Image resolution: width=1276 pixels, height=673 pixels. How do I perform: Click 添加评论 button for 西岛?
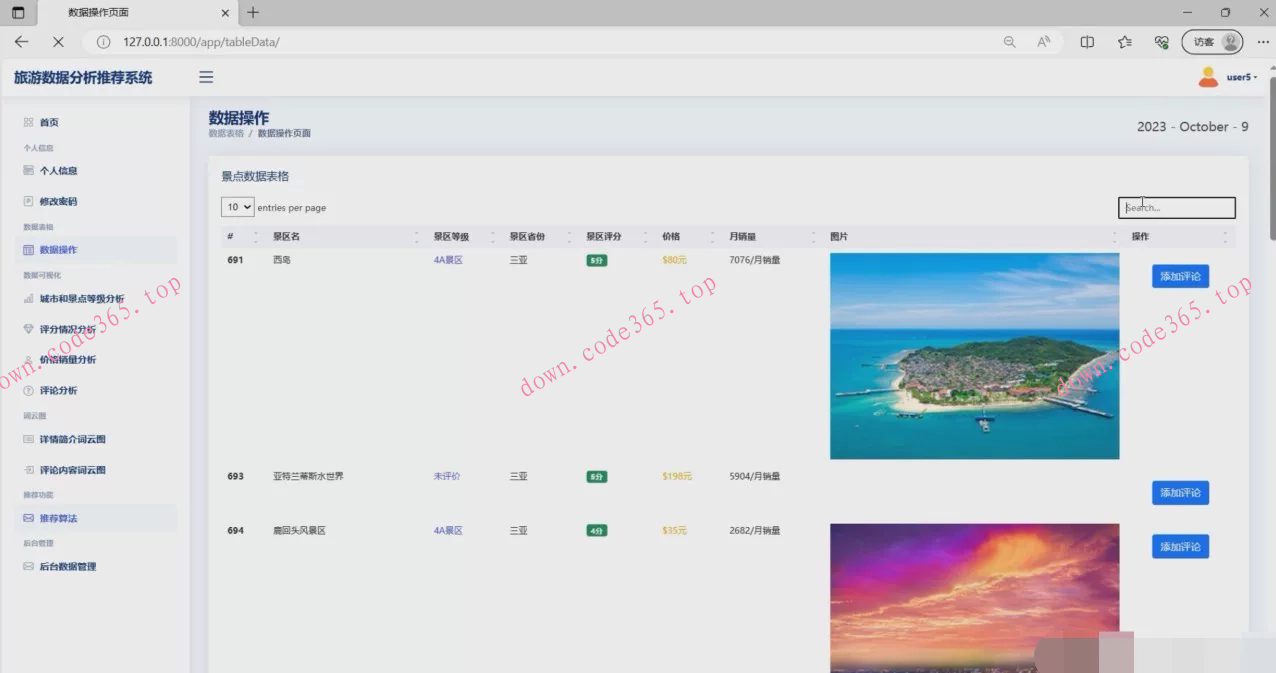tap(1180, 276)
